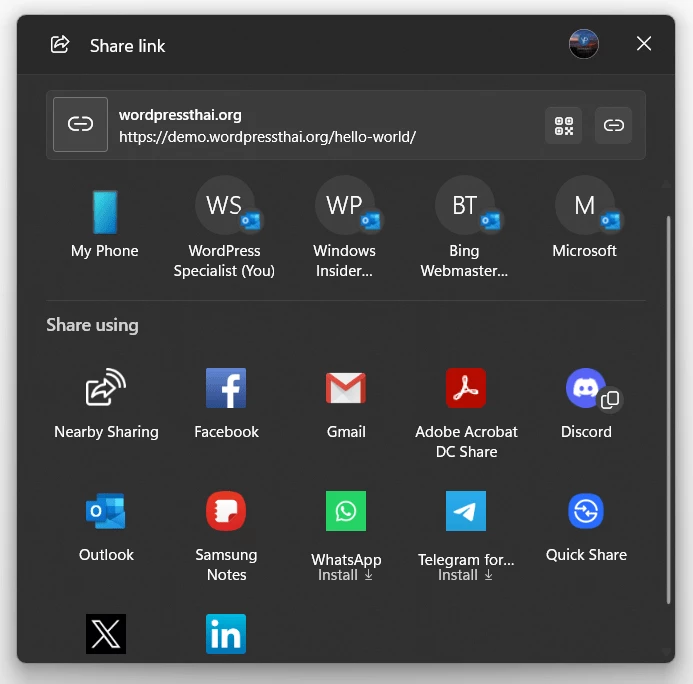Click the QR code generator icon
This screenshot has width=693, height=684.
pos(564,125)
